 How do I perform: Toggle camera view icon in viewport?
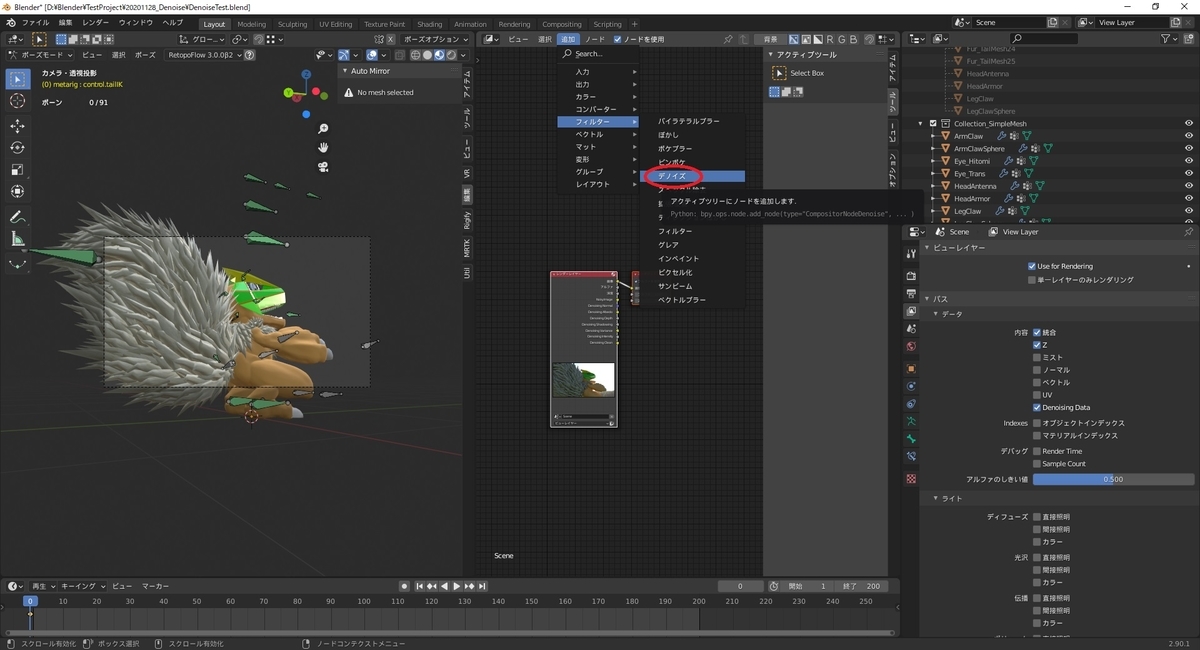[x=324, y=166]
